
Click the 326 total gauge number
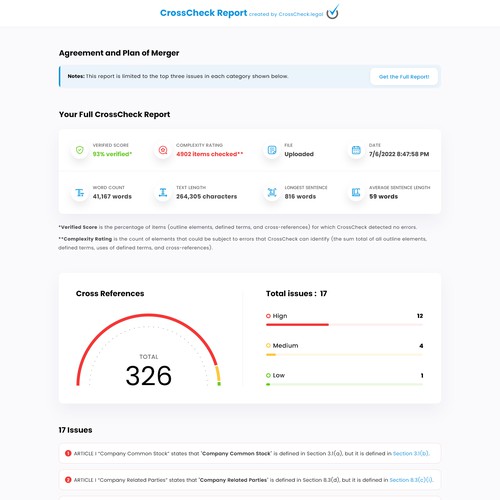149,376
